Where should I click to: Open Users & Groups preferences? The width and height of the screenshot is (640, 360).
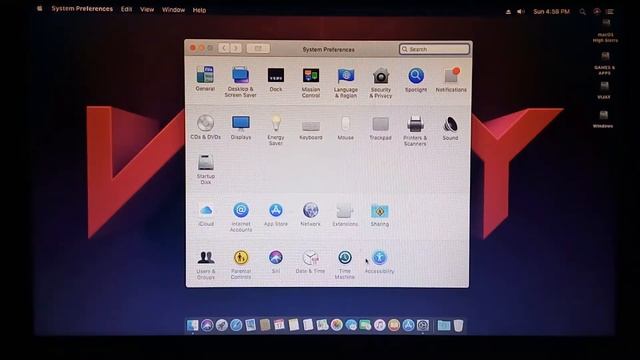coord(206,264)
